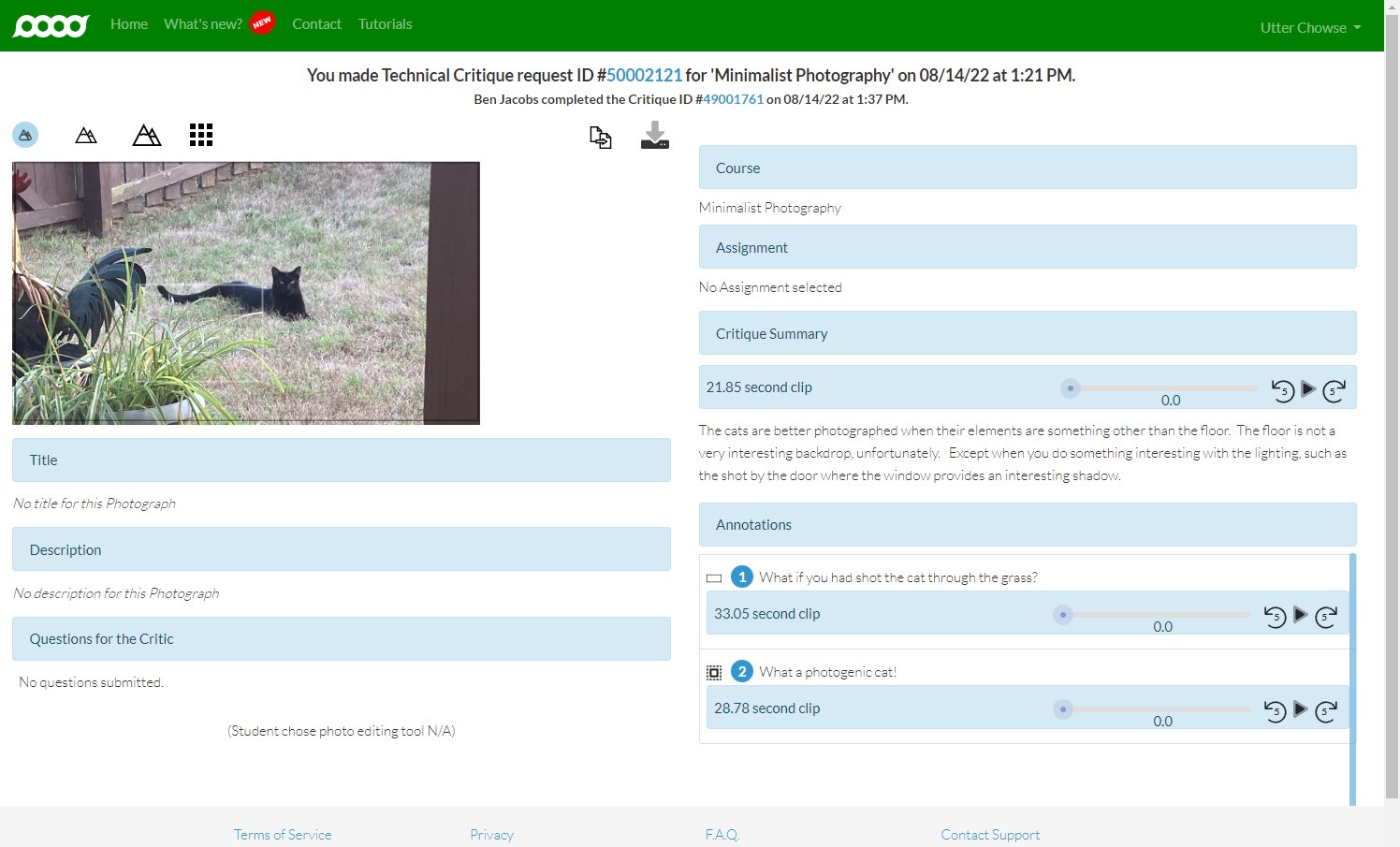Click the cat and rooster photo
1400x847 pixels.
click(246, 293)
